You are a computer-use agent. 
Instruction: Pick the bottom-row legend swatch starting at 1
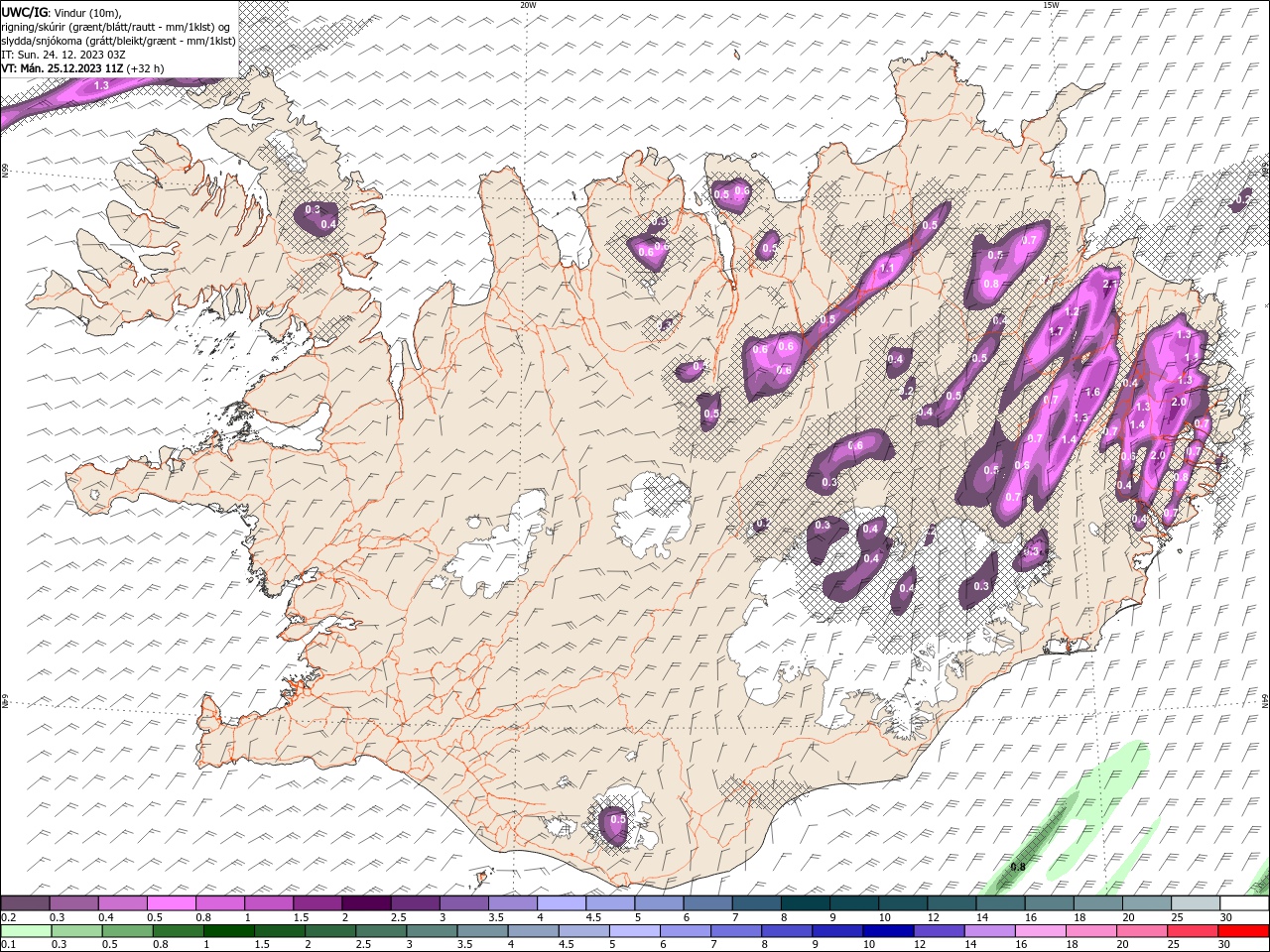point(228,931)
